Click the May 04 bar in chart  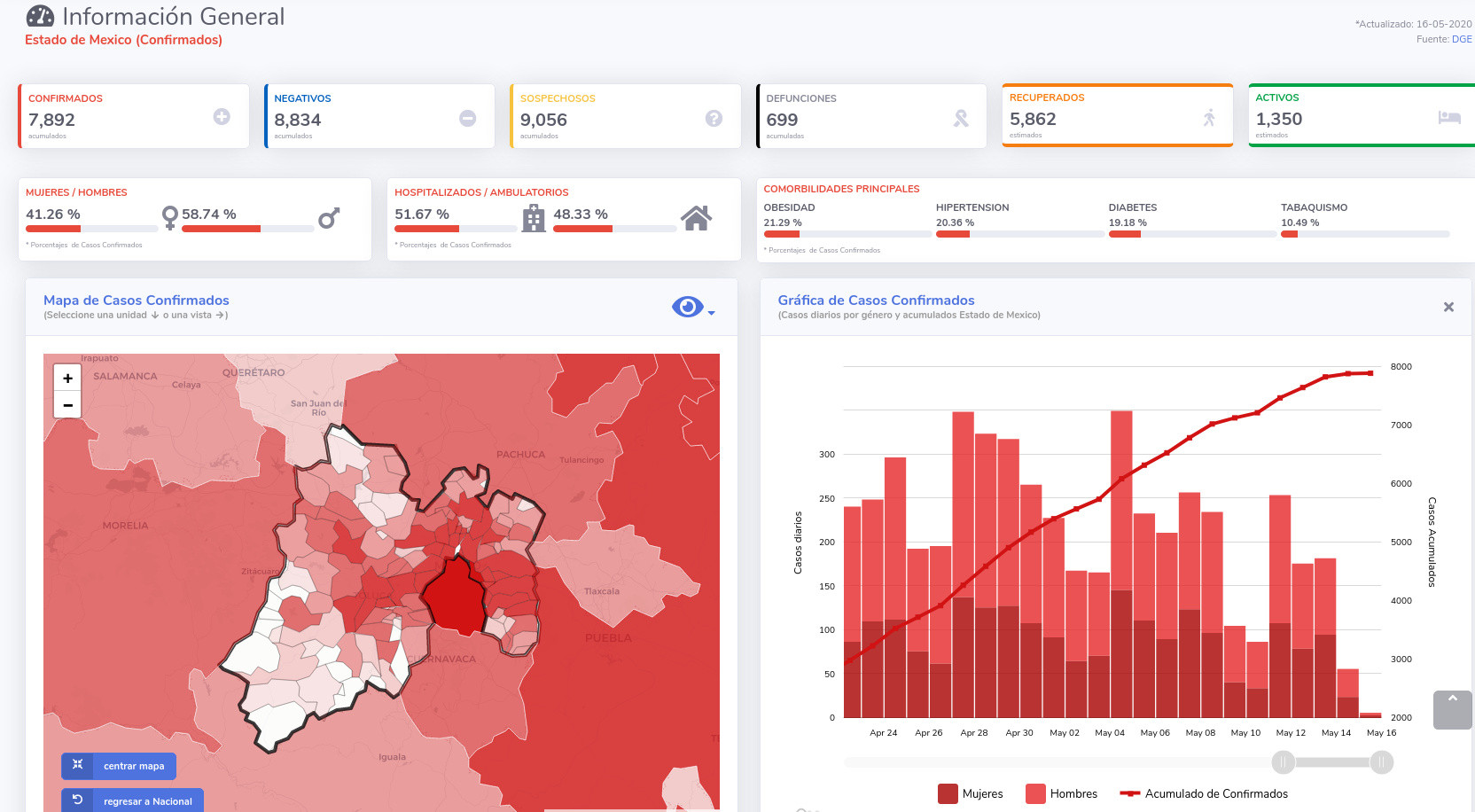click(1121, 565)
